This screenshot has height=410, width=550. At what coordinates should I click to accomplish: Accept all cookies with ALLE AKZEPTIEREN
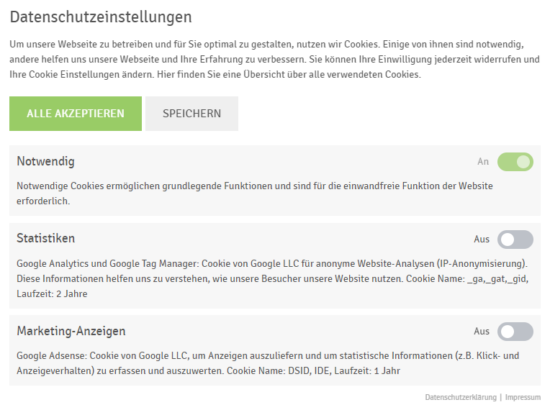75,114
